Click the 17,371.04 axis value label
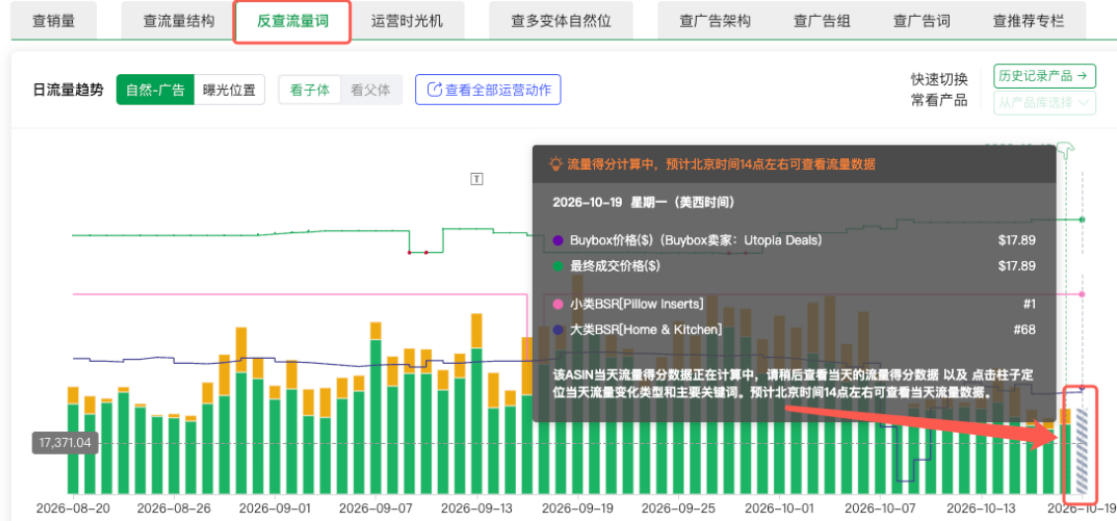The height and width of the screenshot is (521, 1117). click(x=63, y=443)
